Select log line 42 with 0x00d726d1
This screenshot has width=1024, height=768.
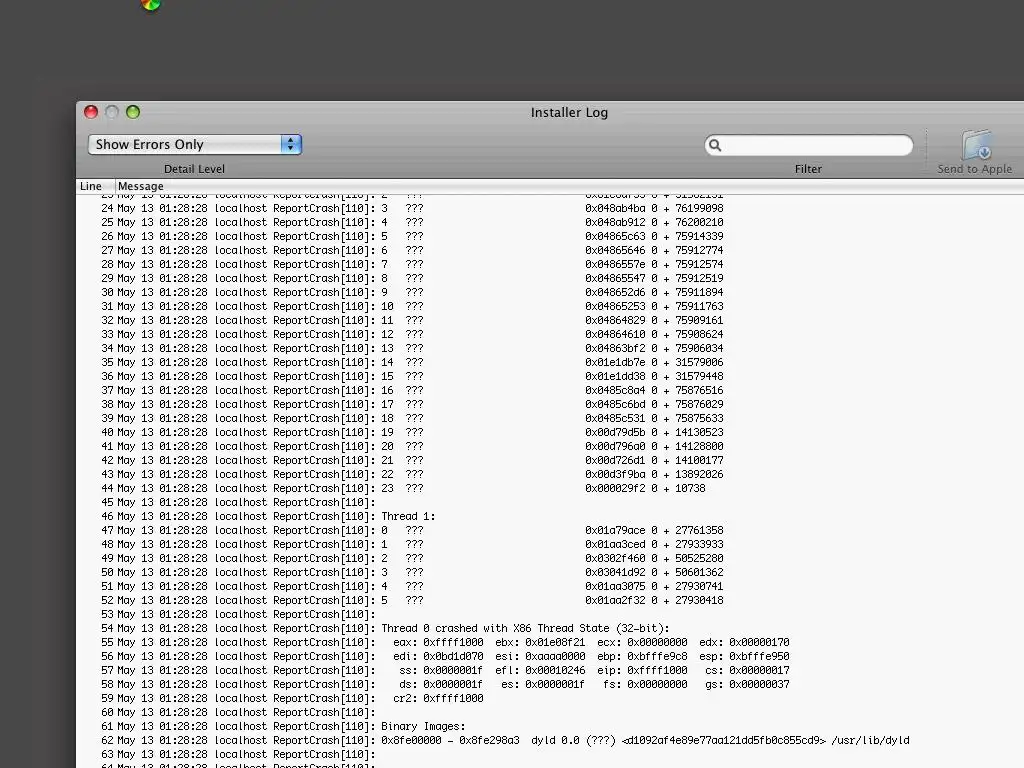pyautogui.click(x=550, y=460)
